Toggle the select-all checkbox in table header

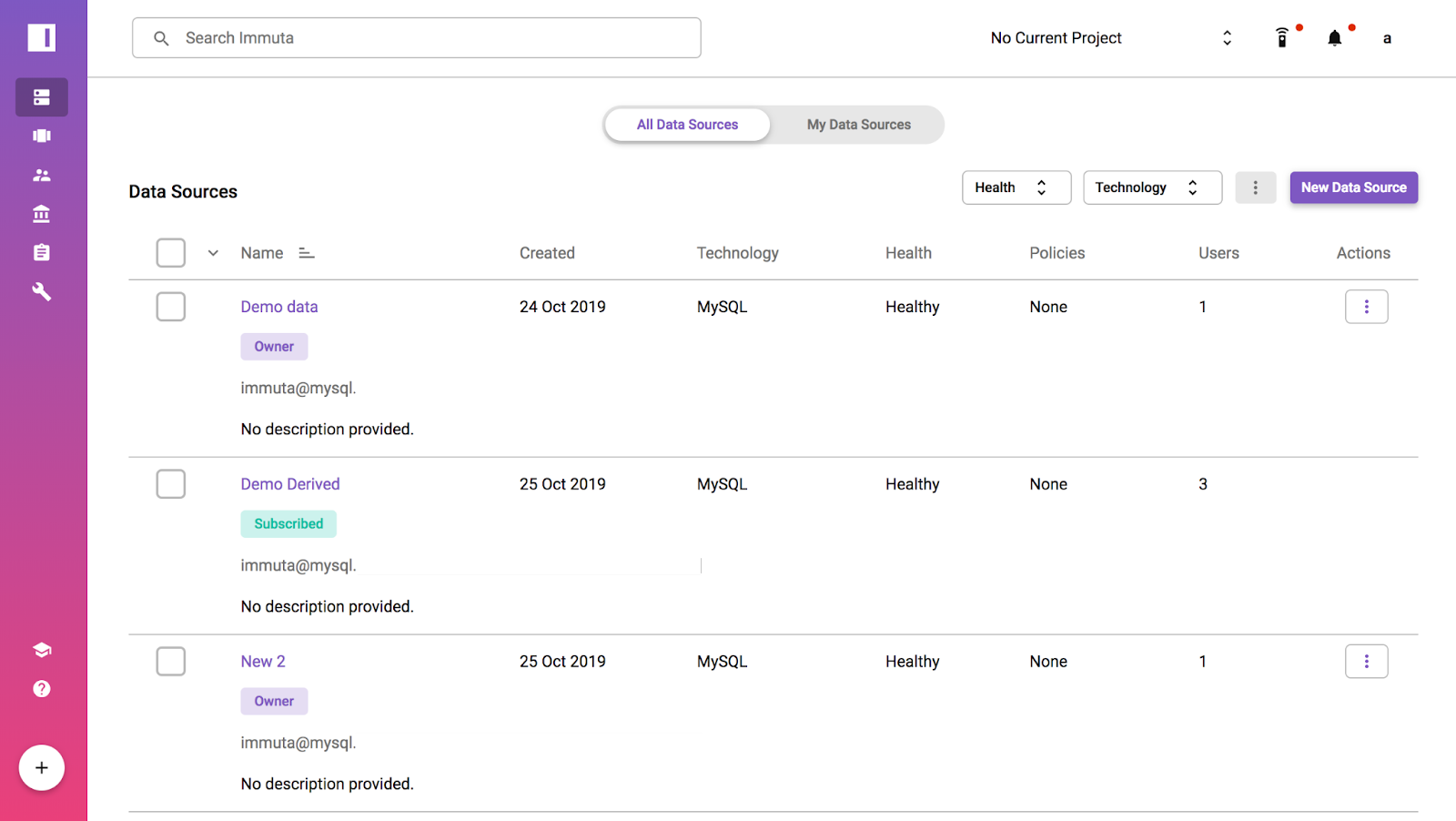coord(170,252)
